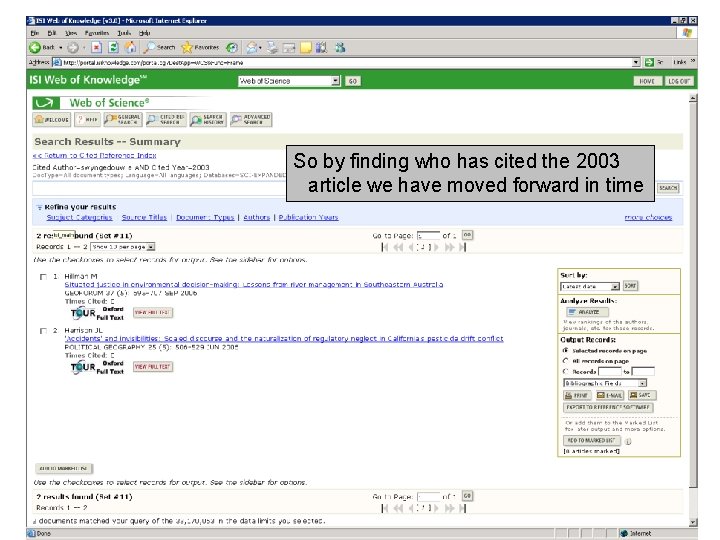
Task: Click the yellow Discuss note icon
Action: (306, 47)
